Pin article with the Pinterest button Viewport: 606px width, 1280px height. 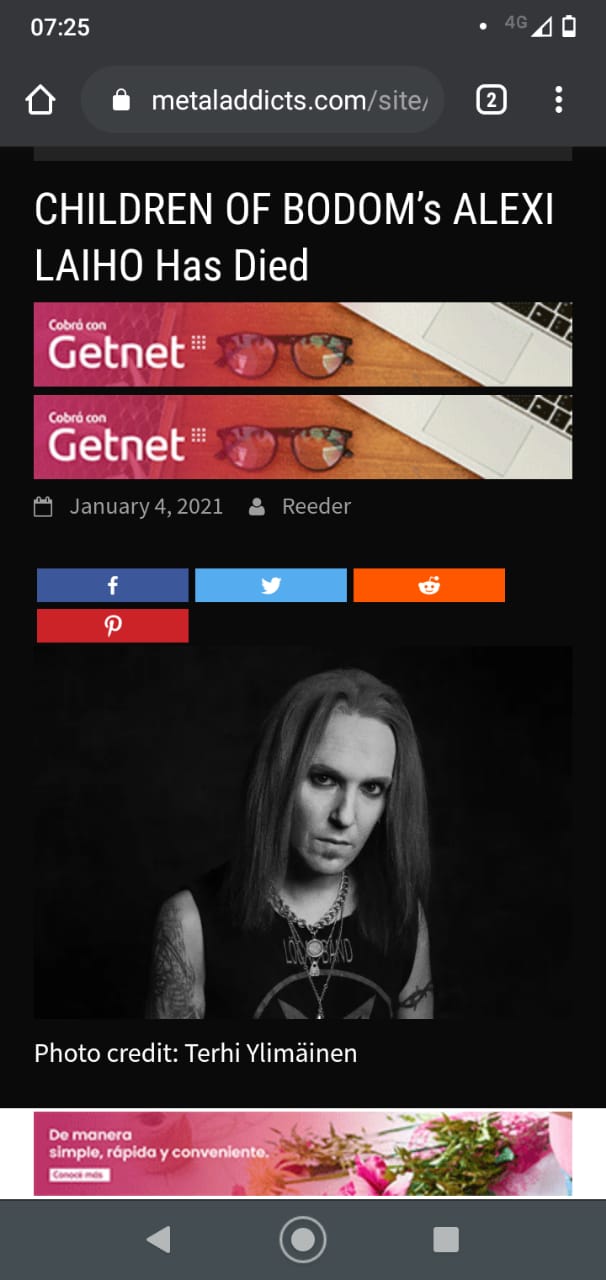point(112,625)
